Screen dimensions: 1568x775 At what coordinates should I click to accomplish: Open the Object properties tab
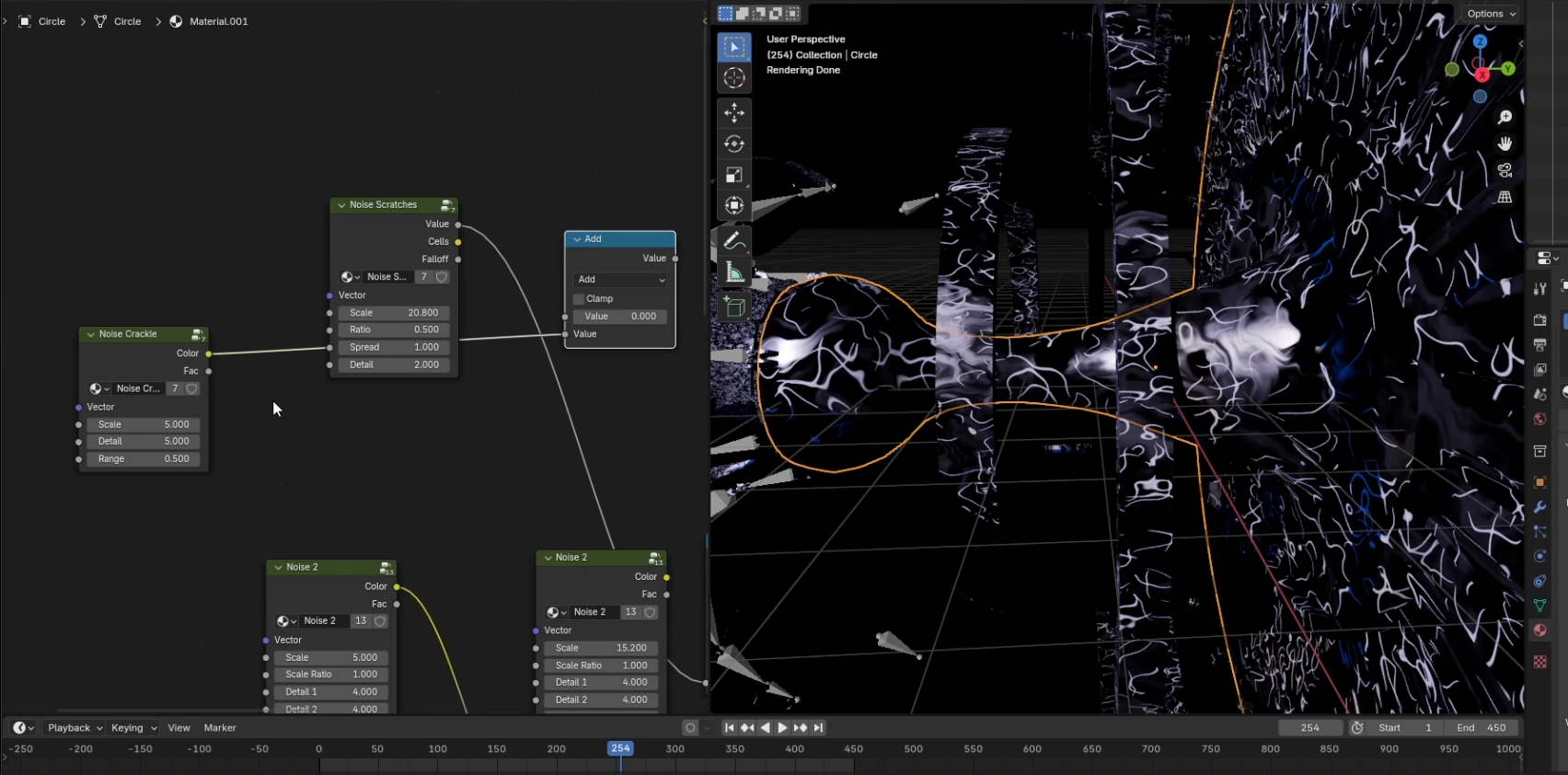pos(1539,481)
